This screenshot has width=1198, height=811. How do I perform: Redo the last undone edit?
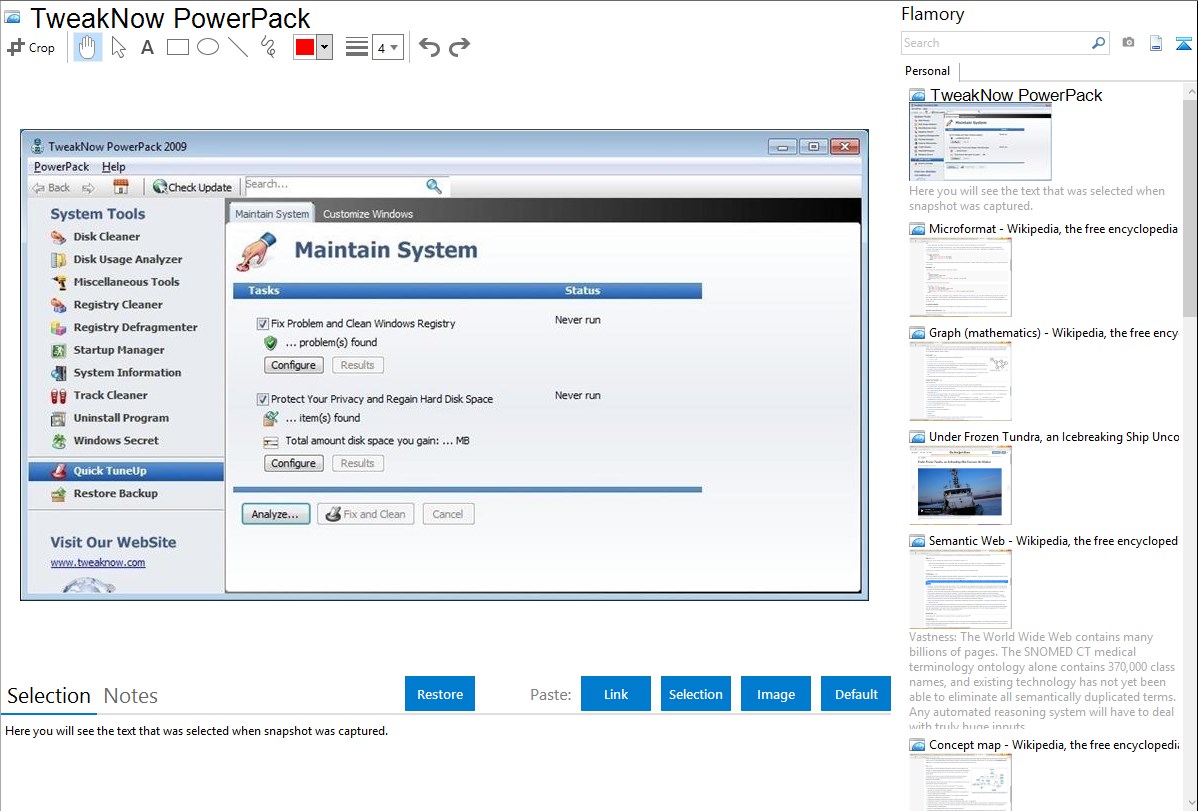[459, 47]
